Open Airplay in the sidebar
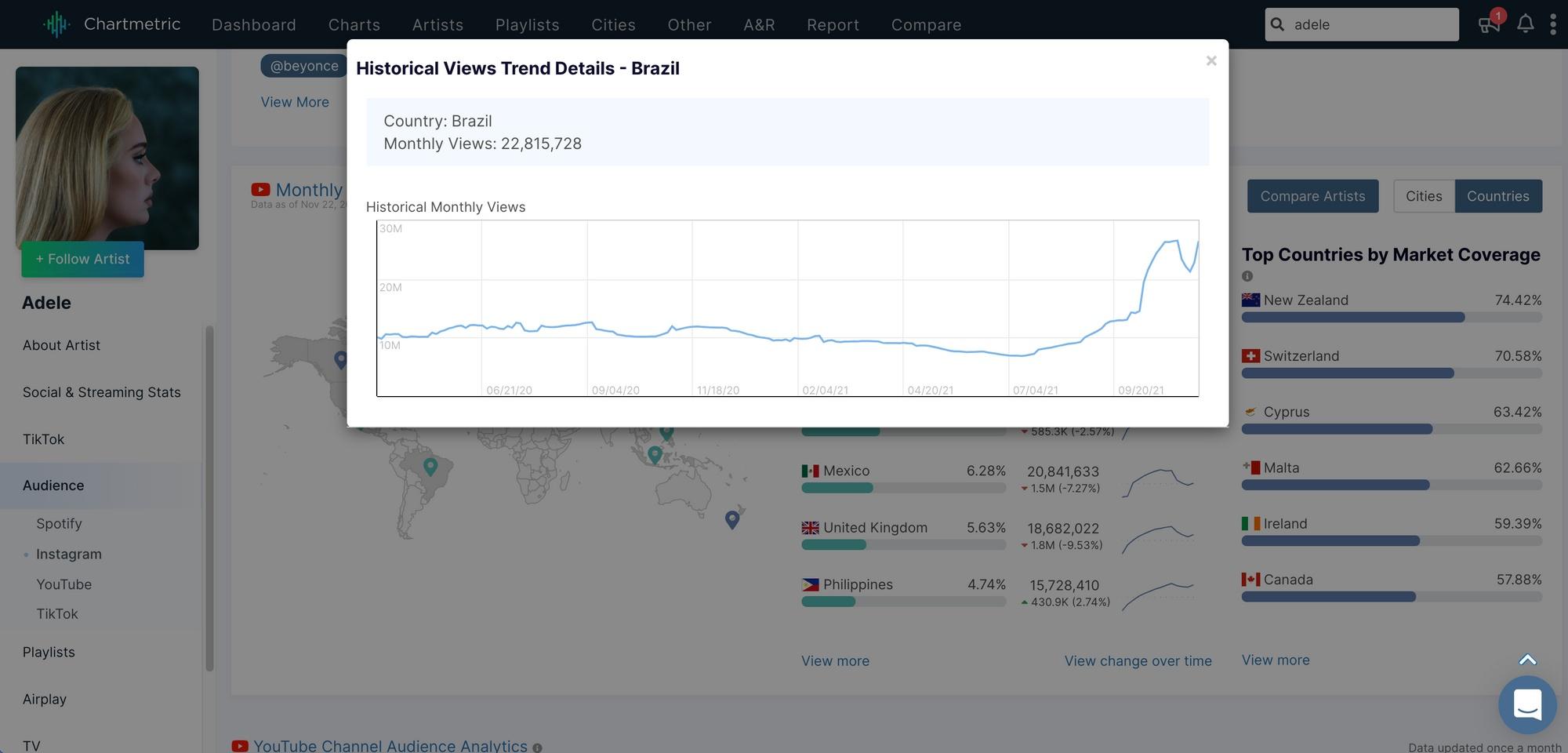1568x753 pixels. [x=45, y=699]
